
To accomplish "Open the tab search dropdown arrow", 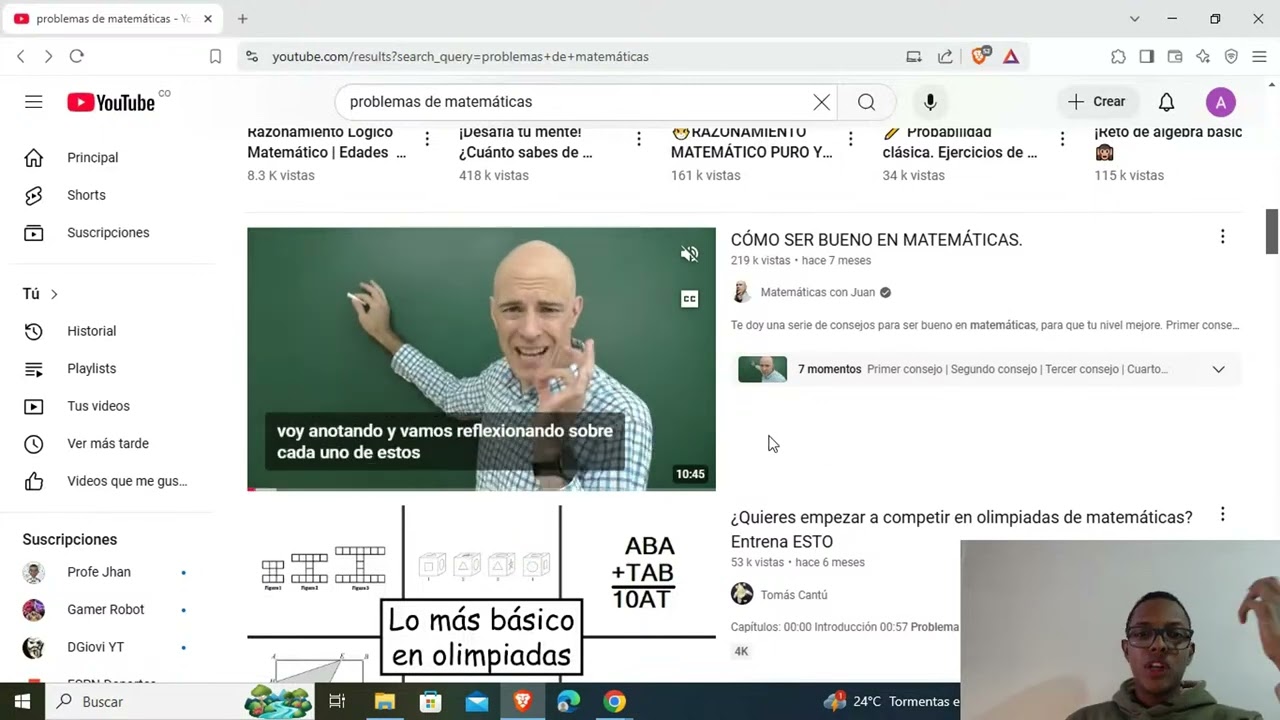I will click(x=1134, y=19).
